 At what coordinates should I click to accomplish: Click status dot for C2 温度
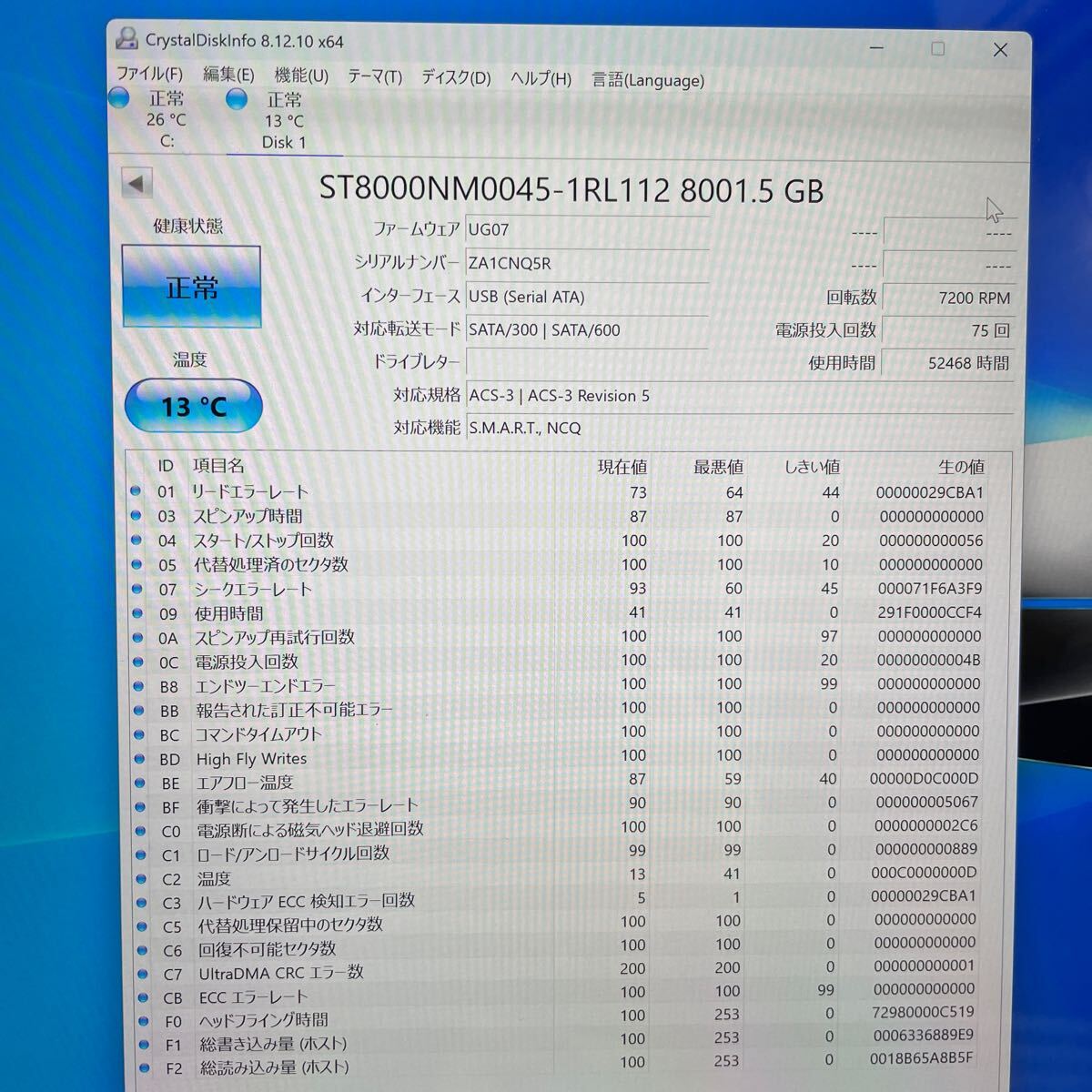click(141, 879)
